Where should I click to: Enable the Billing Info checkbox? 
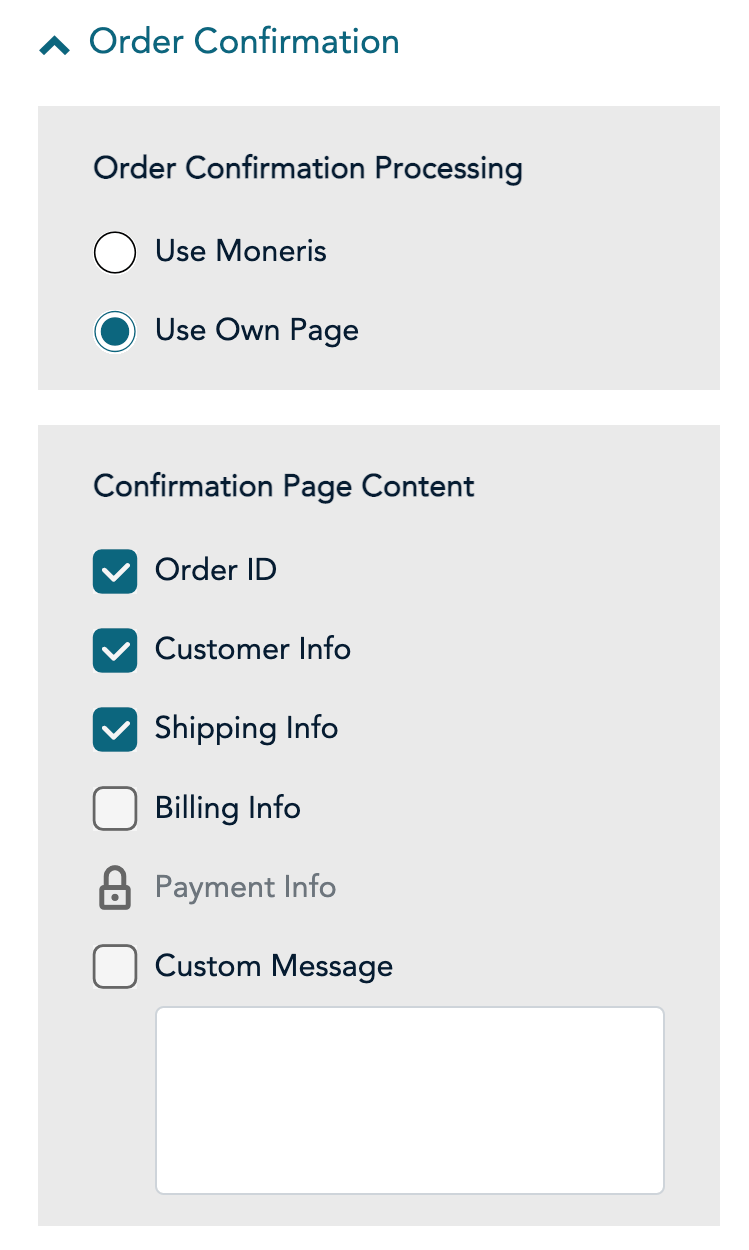pos(115,809)
